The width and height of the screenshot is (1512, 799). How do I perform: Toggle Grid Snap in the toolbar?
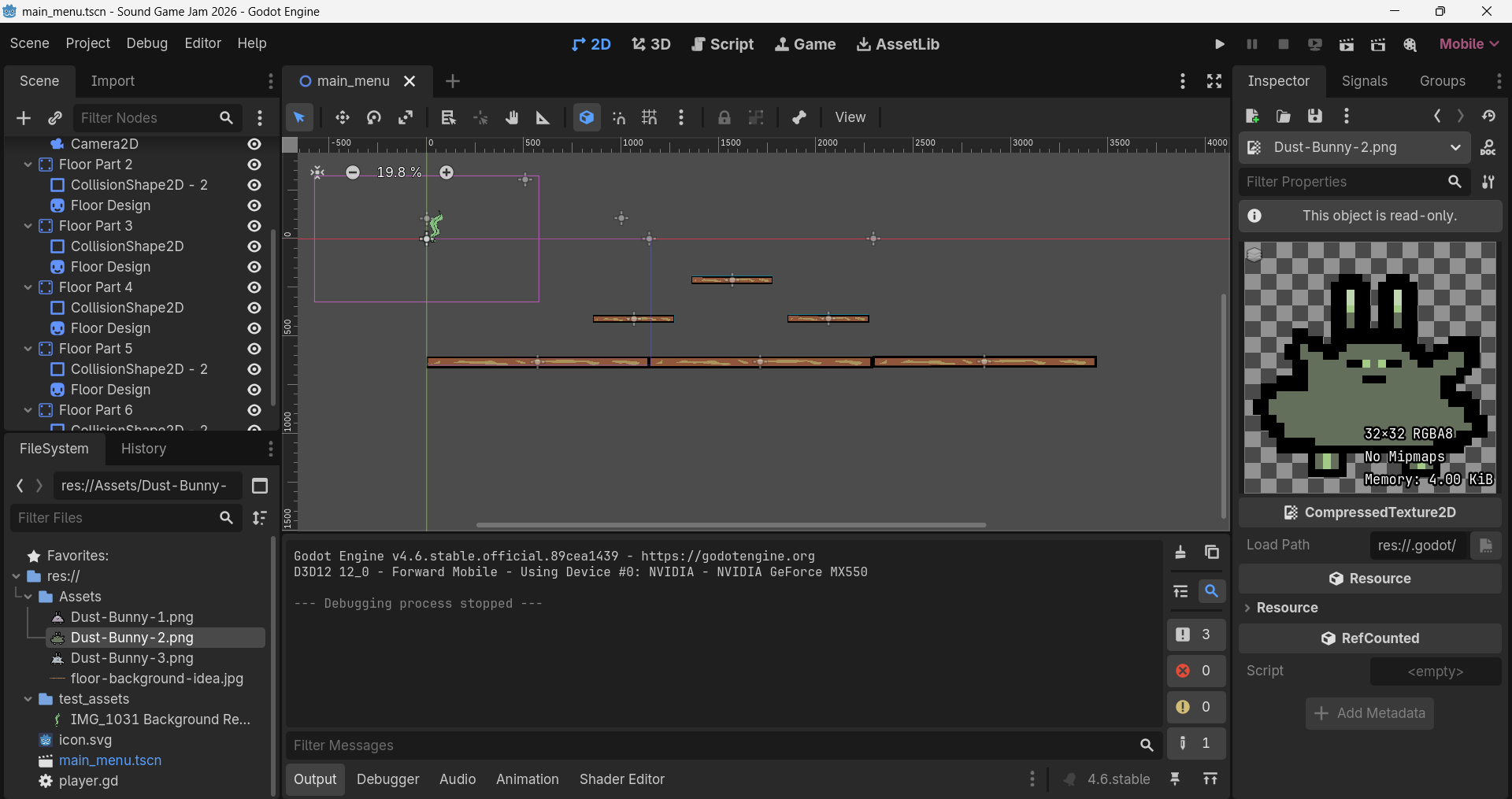650,117
